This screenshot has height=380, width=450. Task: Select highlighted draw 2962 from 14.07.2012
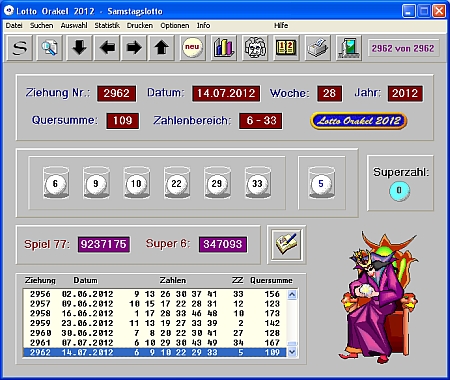pos(155,352)
